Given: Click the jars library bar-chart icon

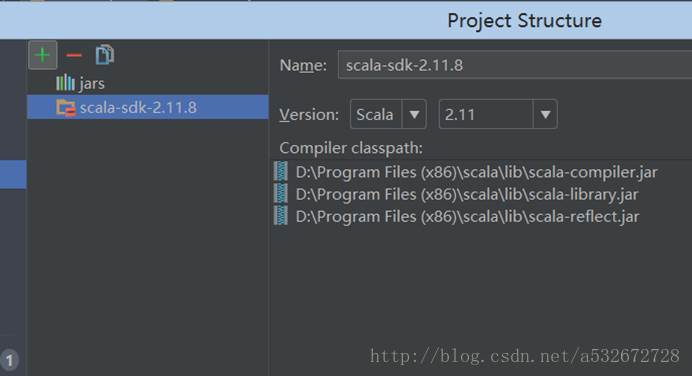Looking at the screenshot, I should (x=65, y=83).
